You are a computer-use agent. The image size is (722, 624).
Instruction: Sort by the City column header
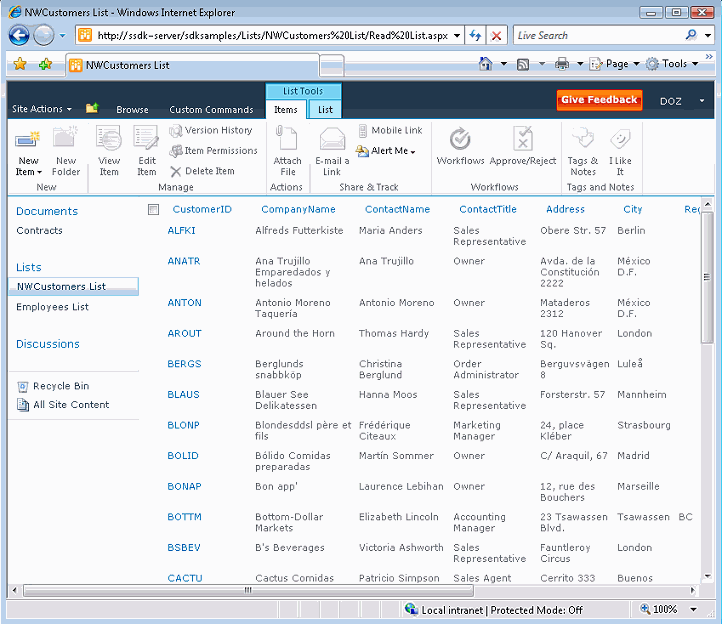(633, 210)
